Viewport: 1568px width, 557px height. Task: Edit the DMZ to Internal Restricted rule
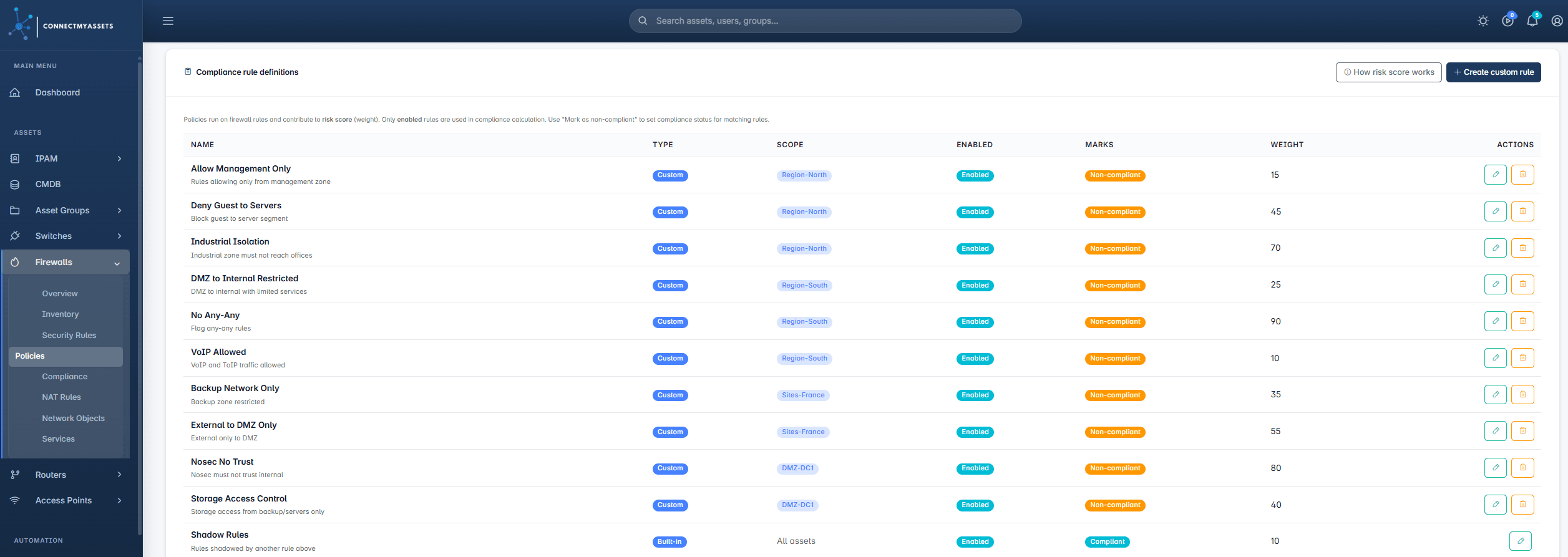(x=1496, y=284)
